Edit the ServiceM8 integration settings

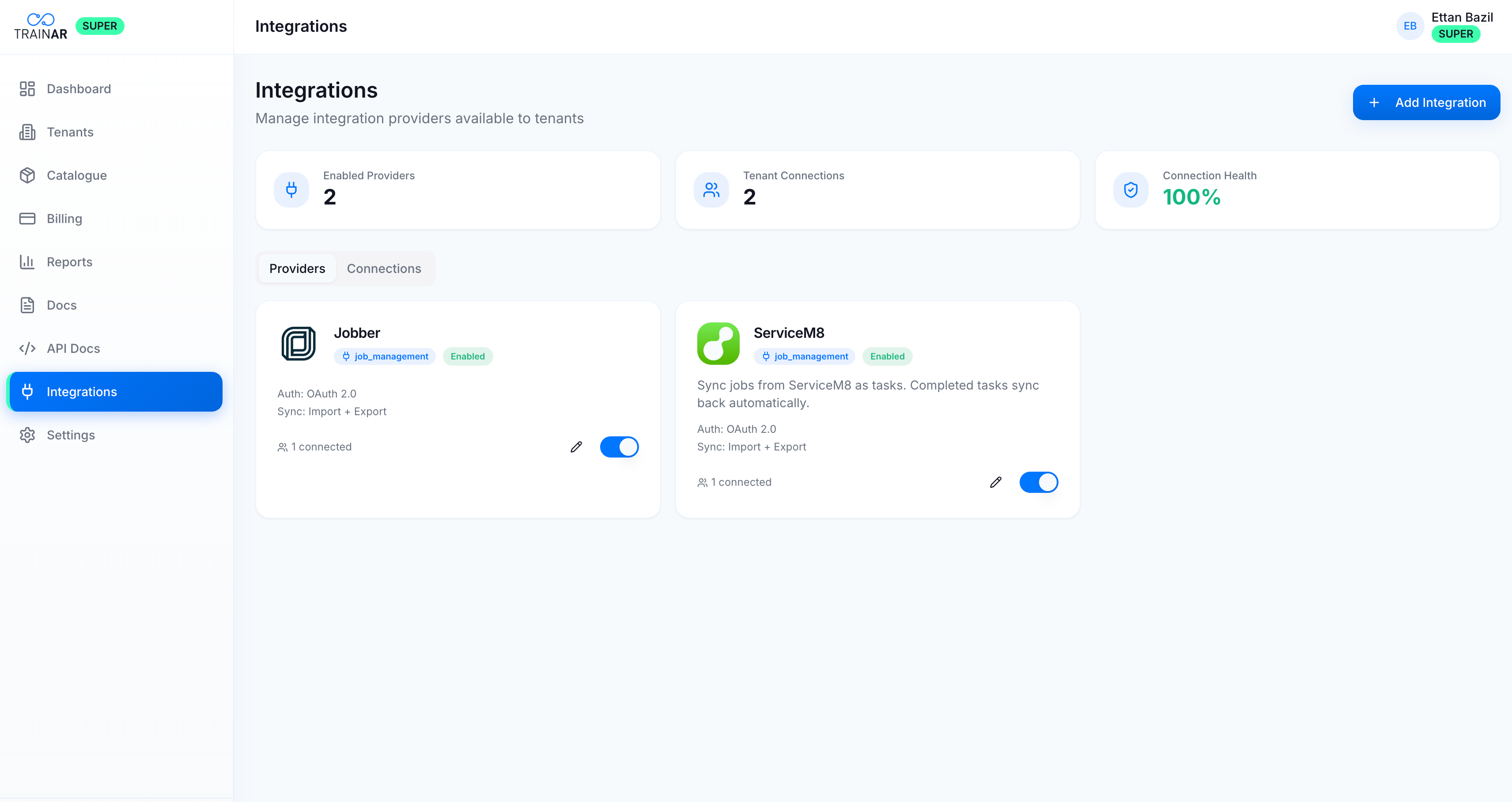click(x=995, y=482)
